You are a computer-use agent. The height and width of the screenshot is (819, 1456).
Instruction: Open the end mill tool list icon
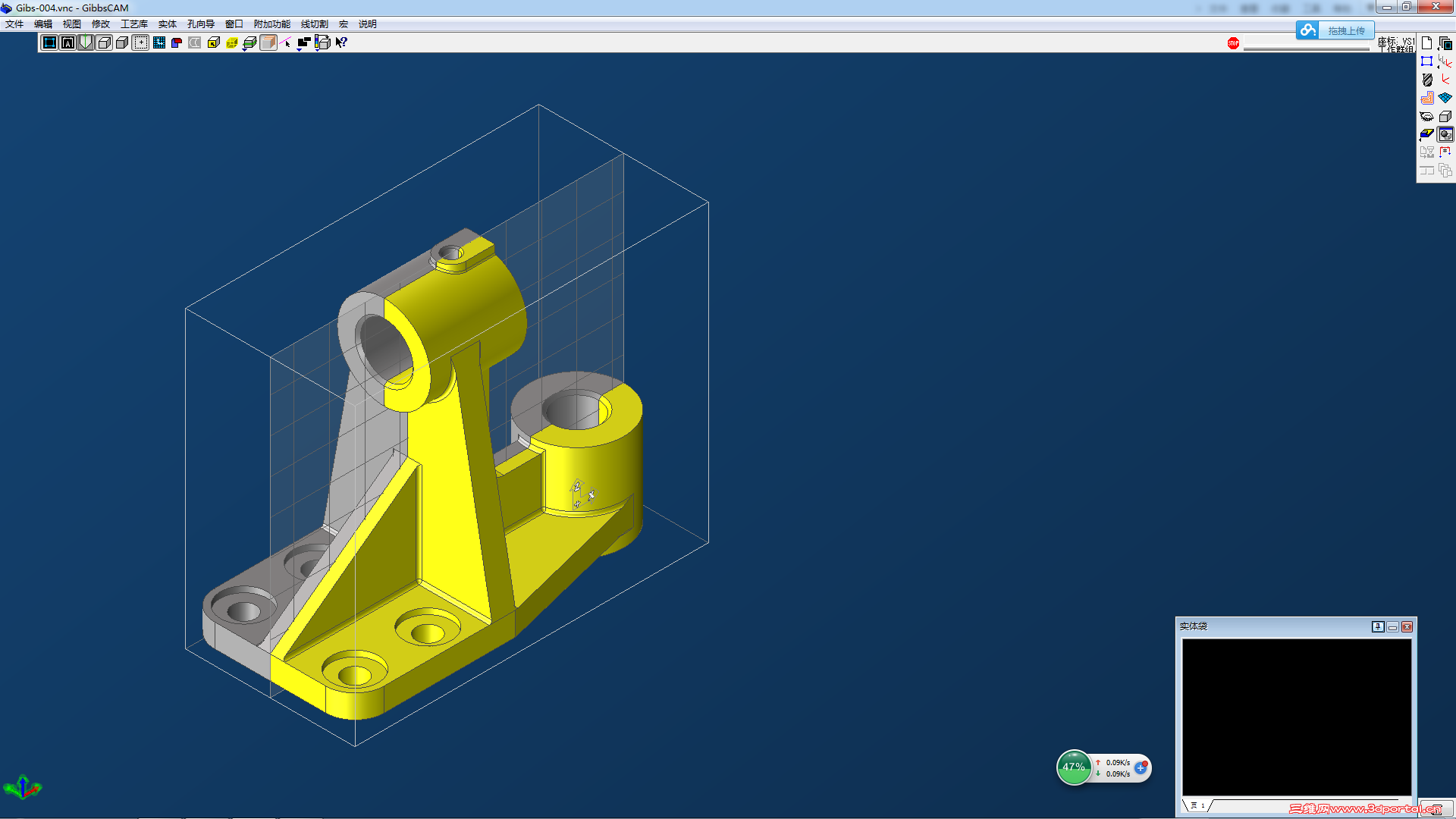(x=1426, y=80)
